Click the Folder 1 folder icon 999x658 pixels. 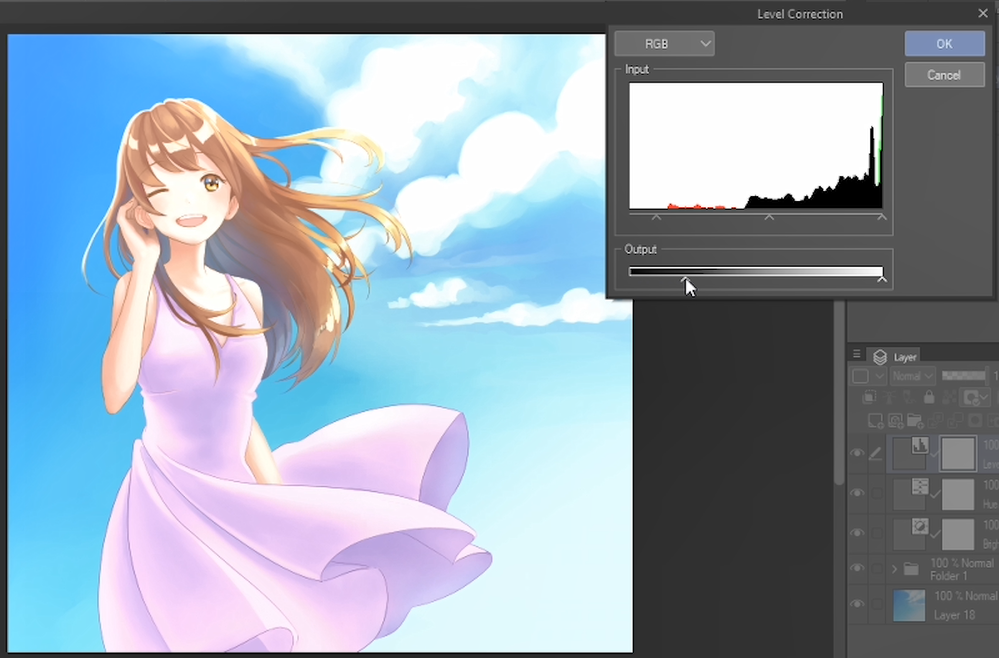[911, 568]
